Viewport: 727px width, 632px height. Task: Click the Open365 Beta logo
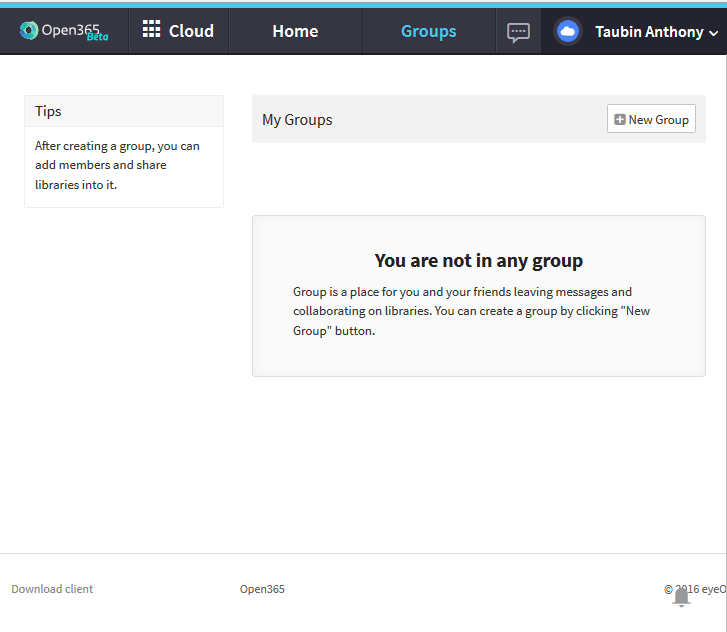pyautogui.click(x=64, y=31)
